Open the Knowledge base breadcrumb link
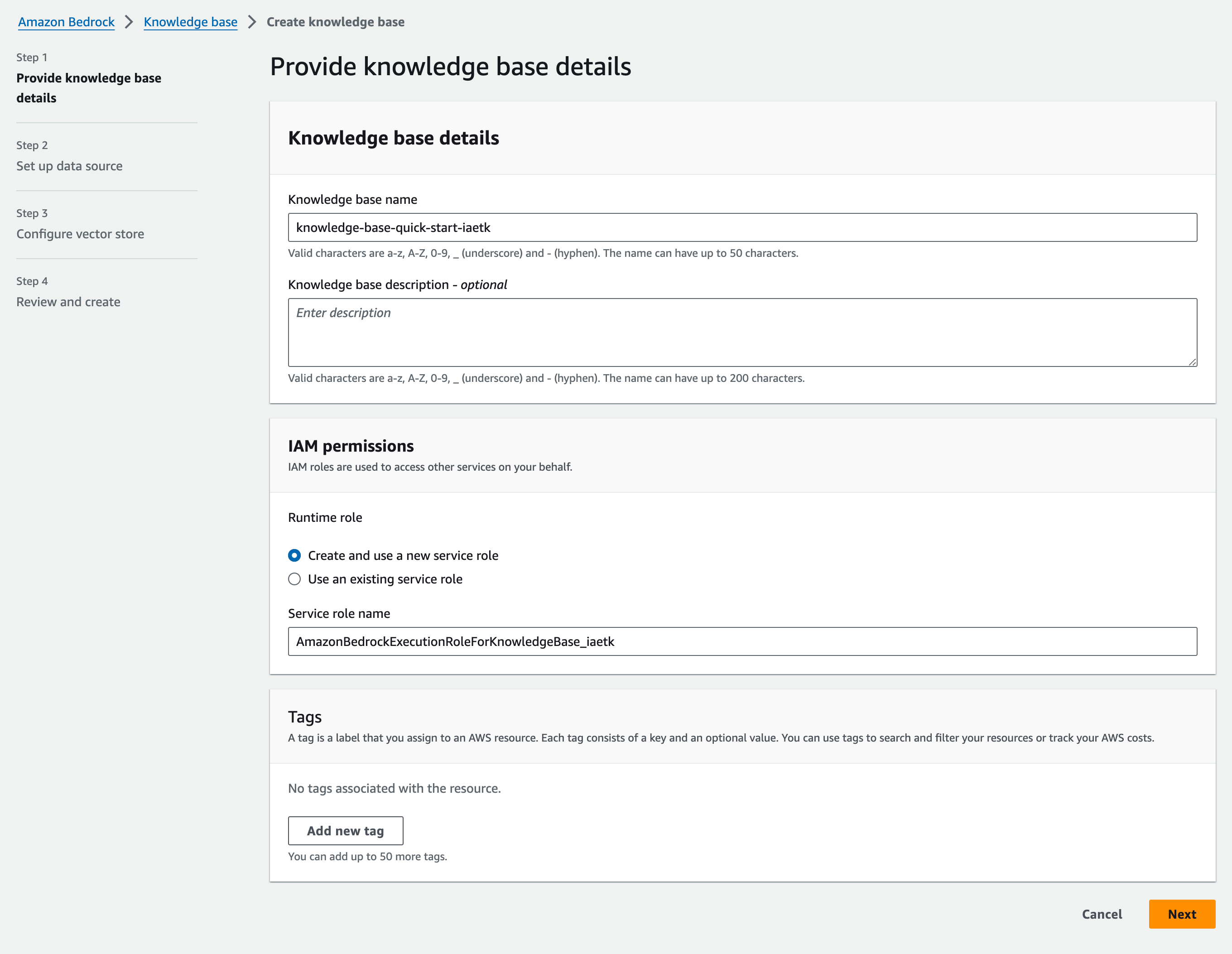Viewport: 1232px width, 954px height. pyautogui.click(x=190, y=22)
